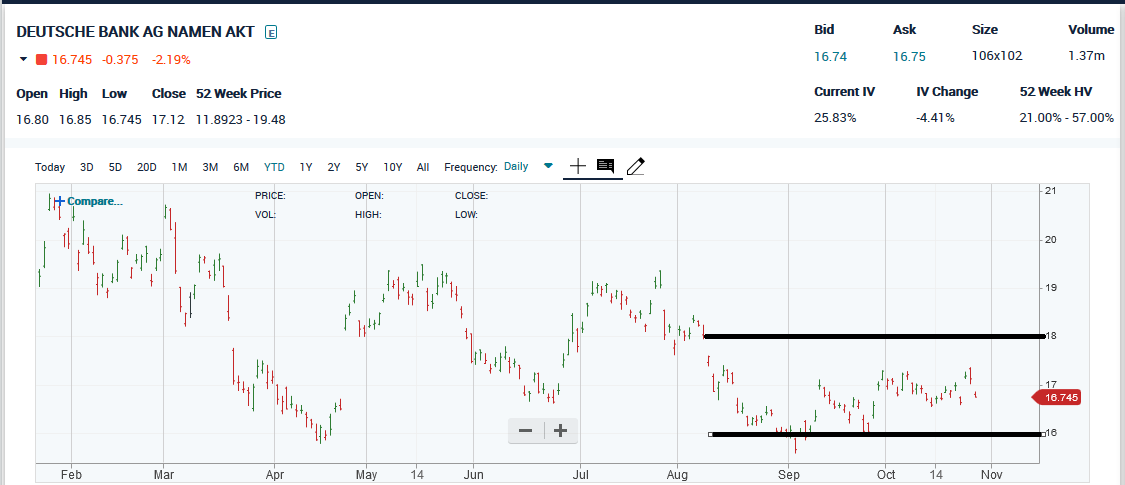Click the red 16.745 price marker on axis

(1056, 397)
